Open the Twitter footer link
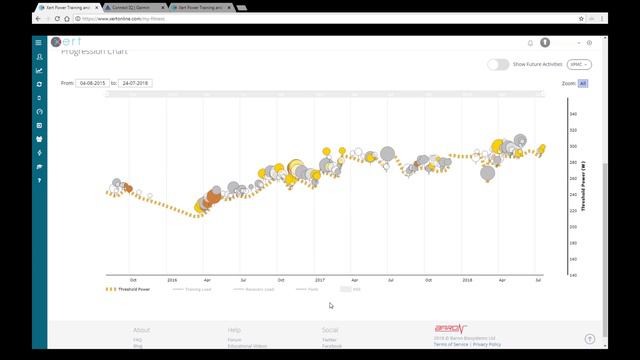Viewport: 640px width, 360px height. pos(329,340)
